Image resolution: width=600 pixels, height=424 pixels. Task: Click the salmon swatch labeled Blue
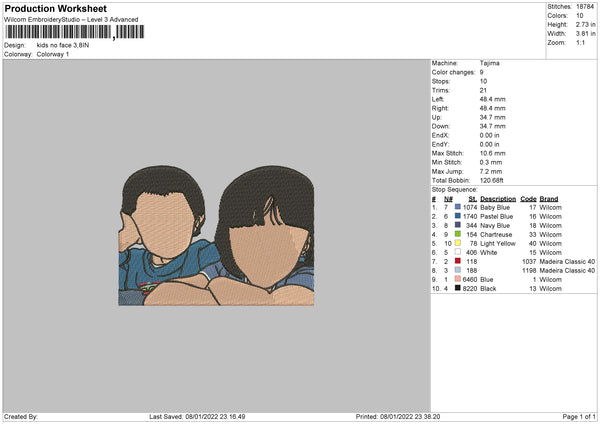[x=458, y=279]
